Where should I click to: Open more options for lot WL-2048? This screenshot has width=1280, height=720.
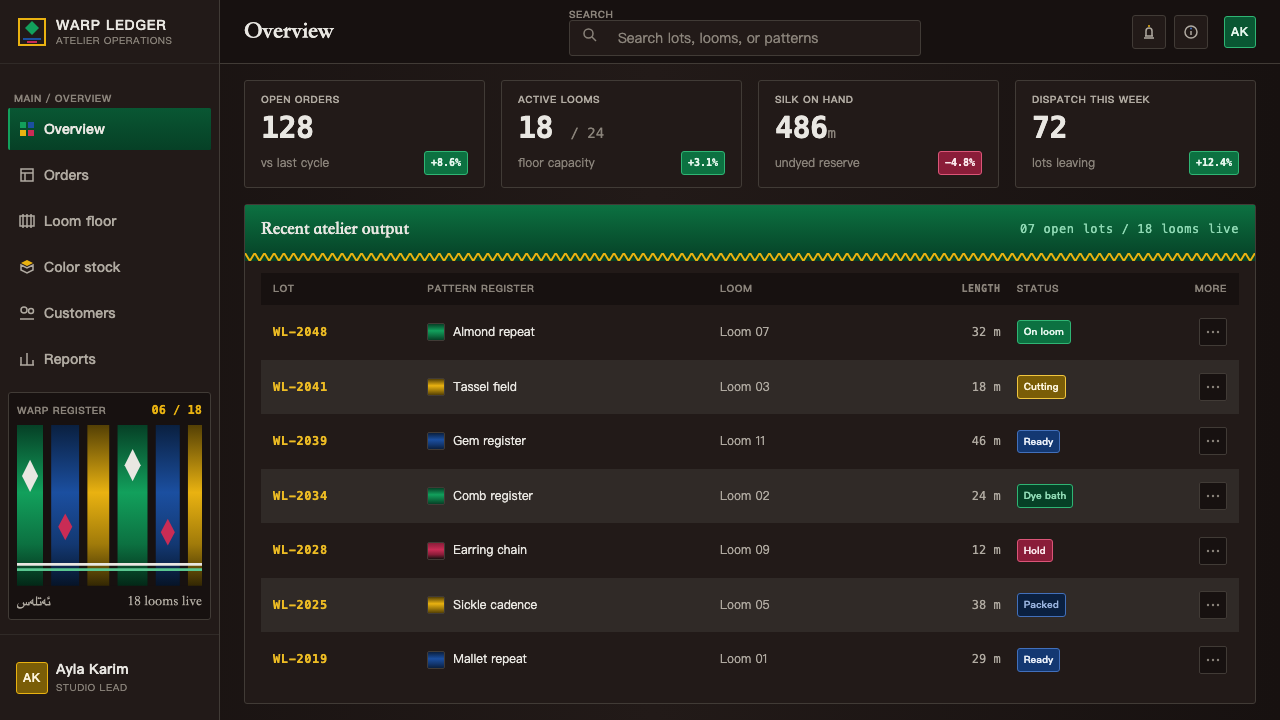pyautogui.click(x=1213, y=332)
